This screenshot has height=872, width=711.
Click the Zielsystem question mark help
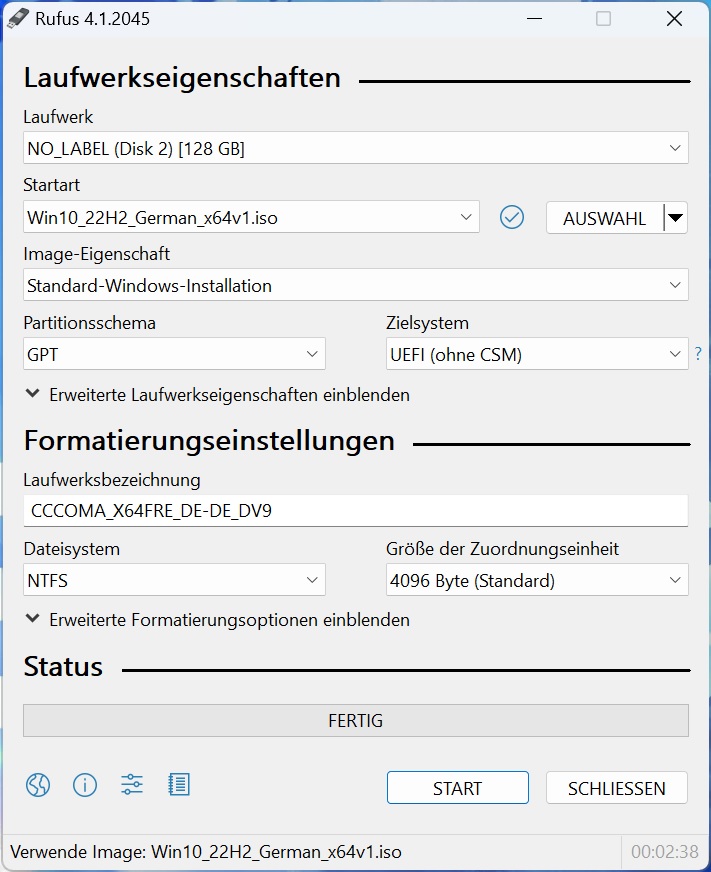tap(698, 354)
